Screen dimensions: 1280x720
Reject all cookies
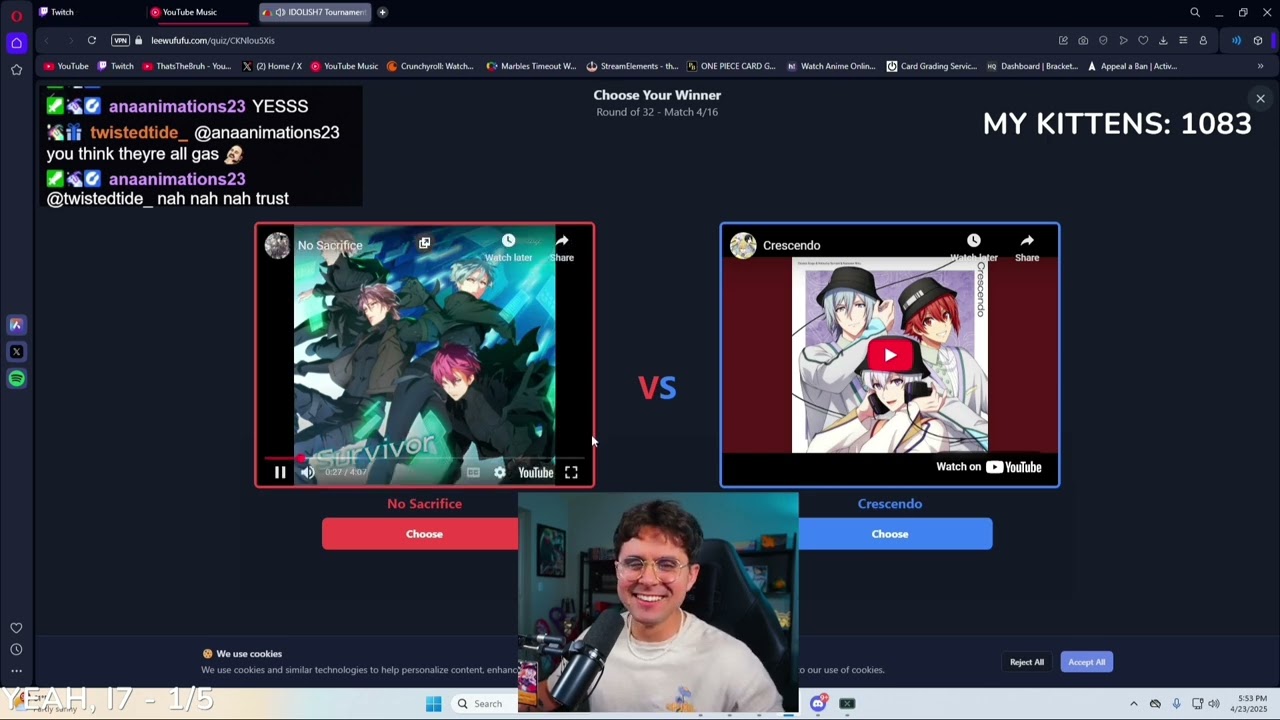(1026, 662)
